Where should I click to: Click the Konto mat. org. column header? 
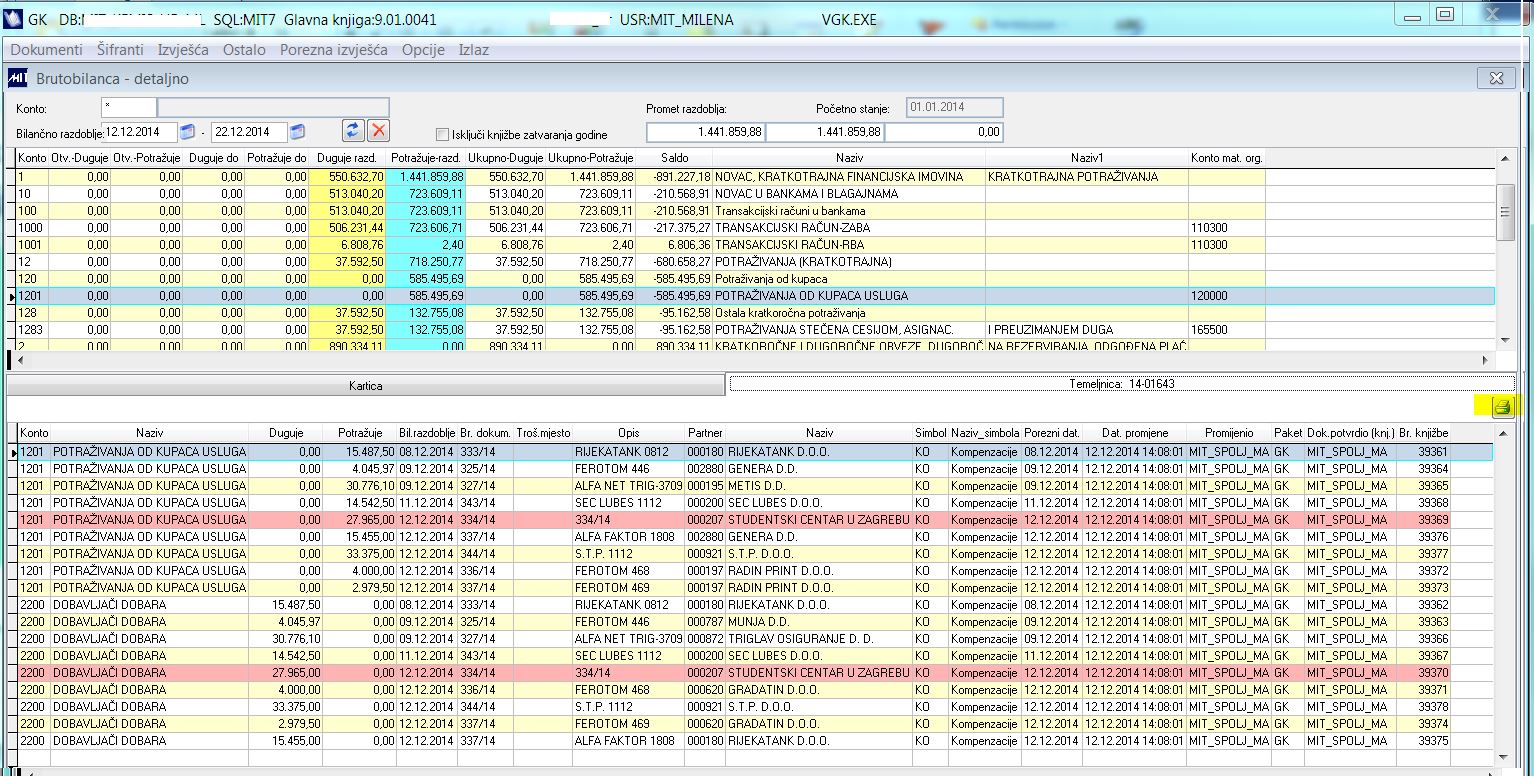(x=1227, y=158)
